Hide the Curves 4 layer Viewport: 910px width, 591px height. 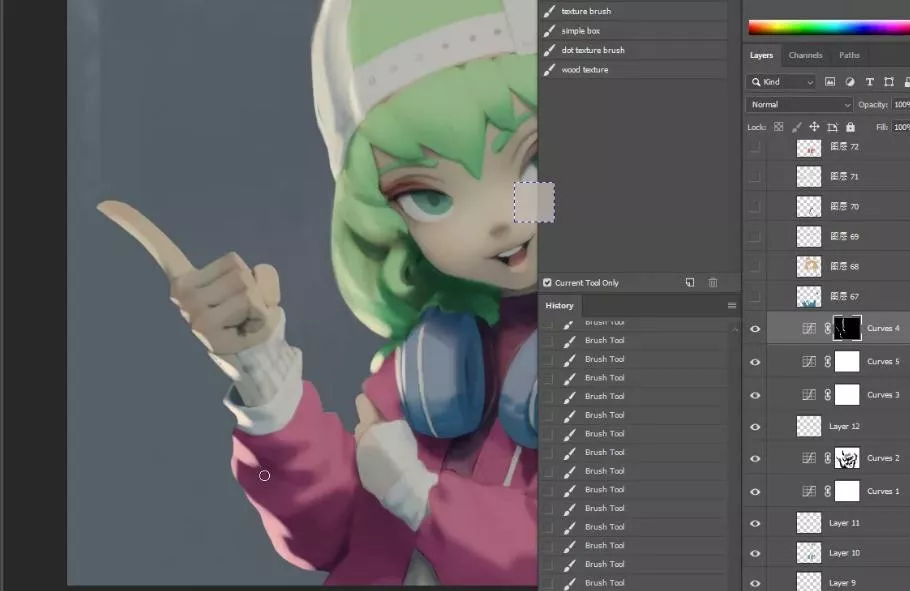[755, 328]
